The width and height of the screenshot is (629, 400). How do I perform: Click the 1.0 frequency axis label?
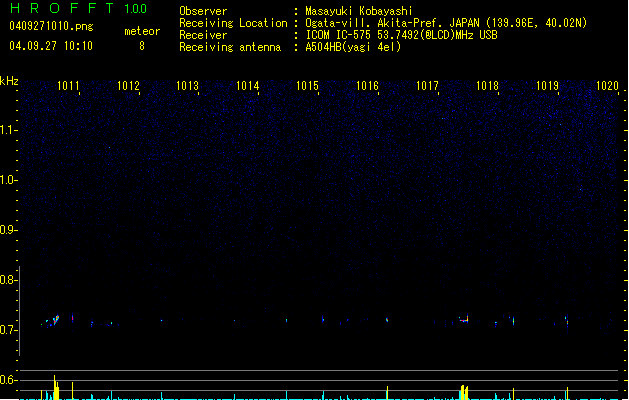7,180
